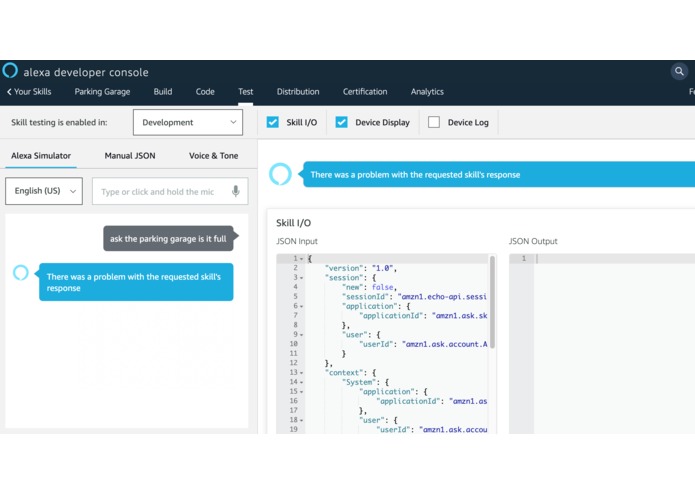695x494 pixels.
Task: Collapse the user block at line 18
Action: point(301,420)
